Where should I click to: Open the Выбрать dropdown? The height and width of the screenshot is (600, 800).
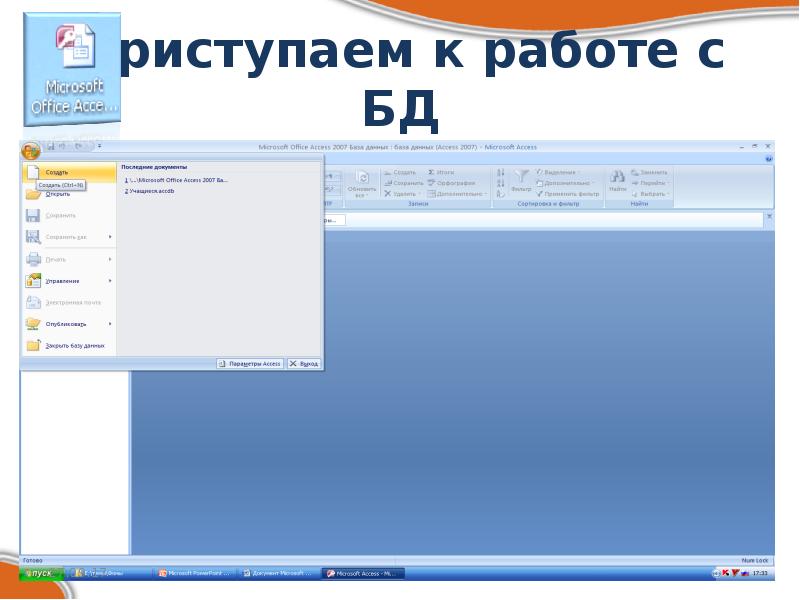pyautogui.click(x=651, y=194)
